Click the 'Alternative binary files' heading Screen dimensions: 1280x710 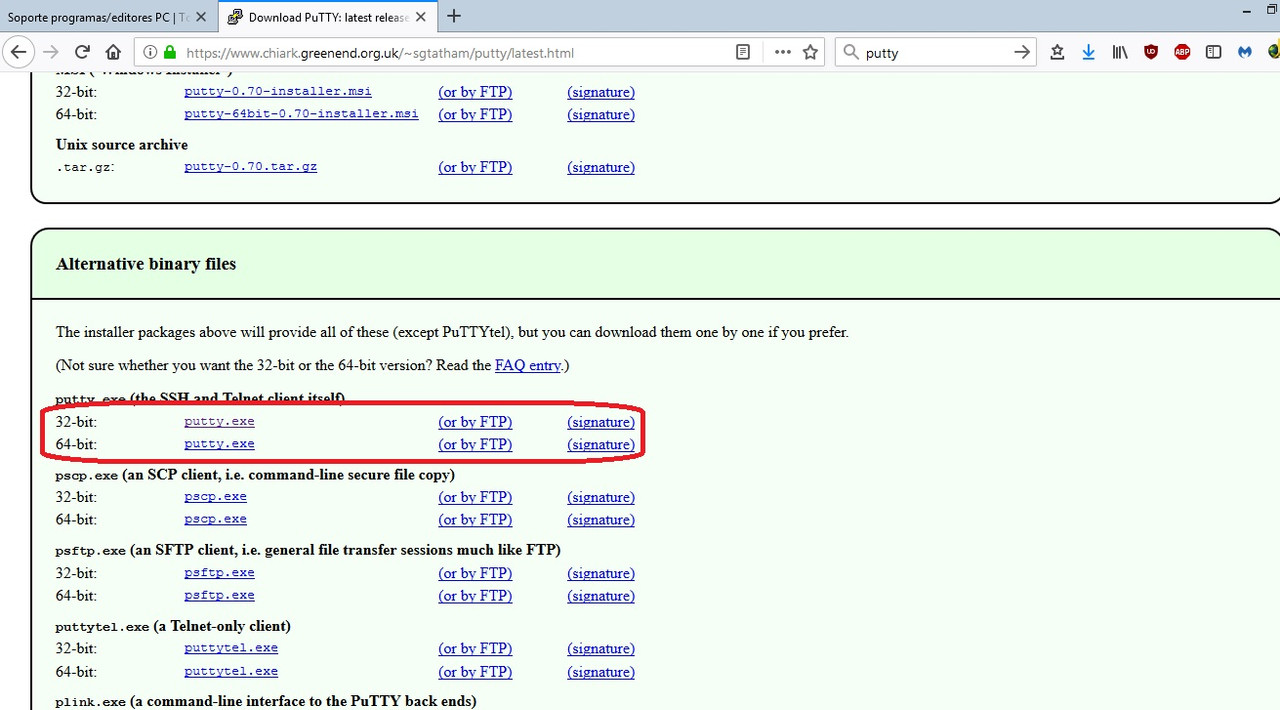pyautogui.click(x=146, y=265)
